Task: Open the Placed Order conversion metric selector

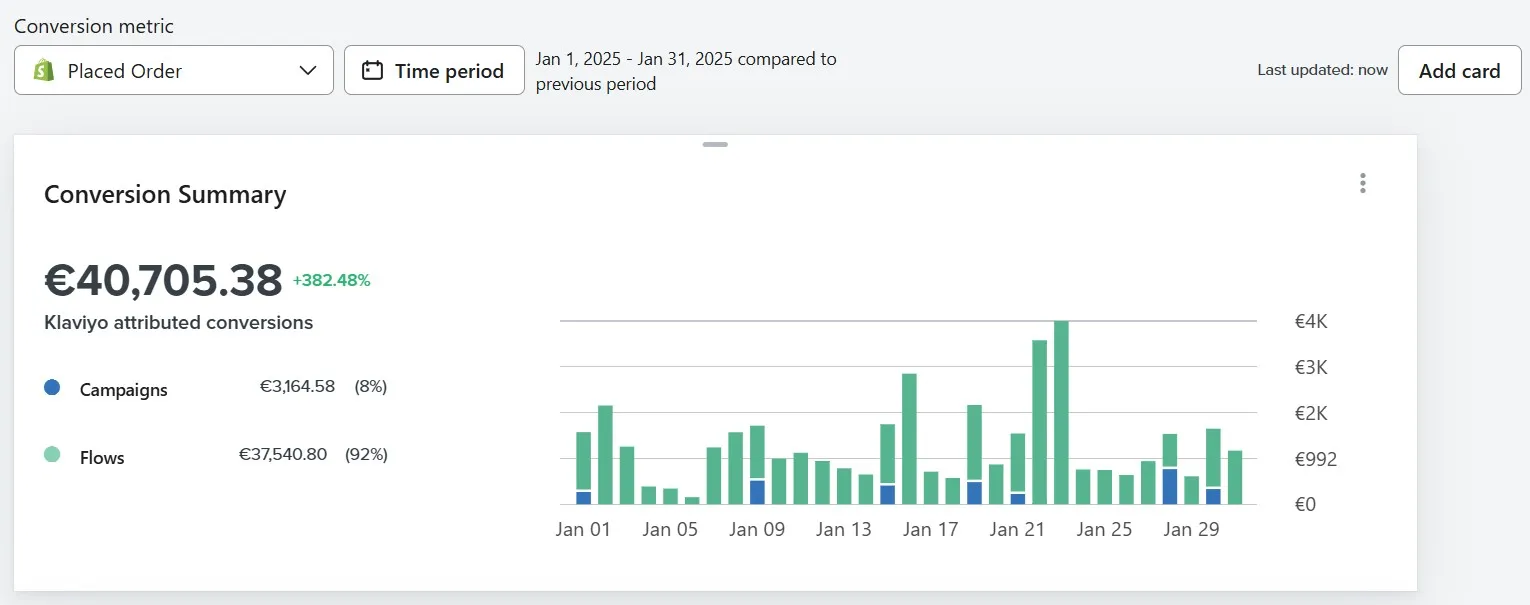Action: 173,71
